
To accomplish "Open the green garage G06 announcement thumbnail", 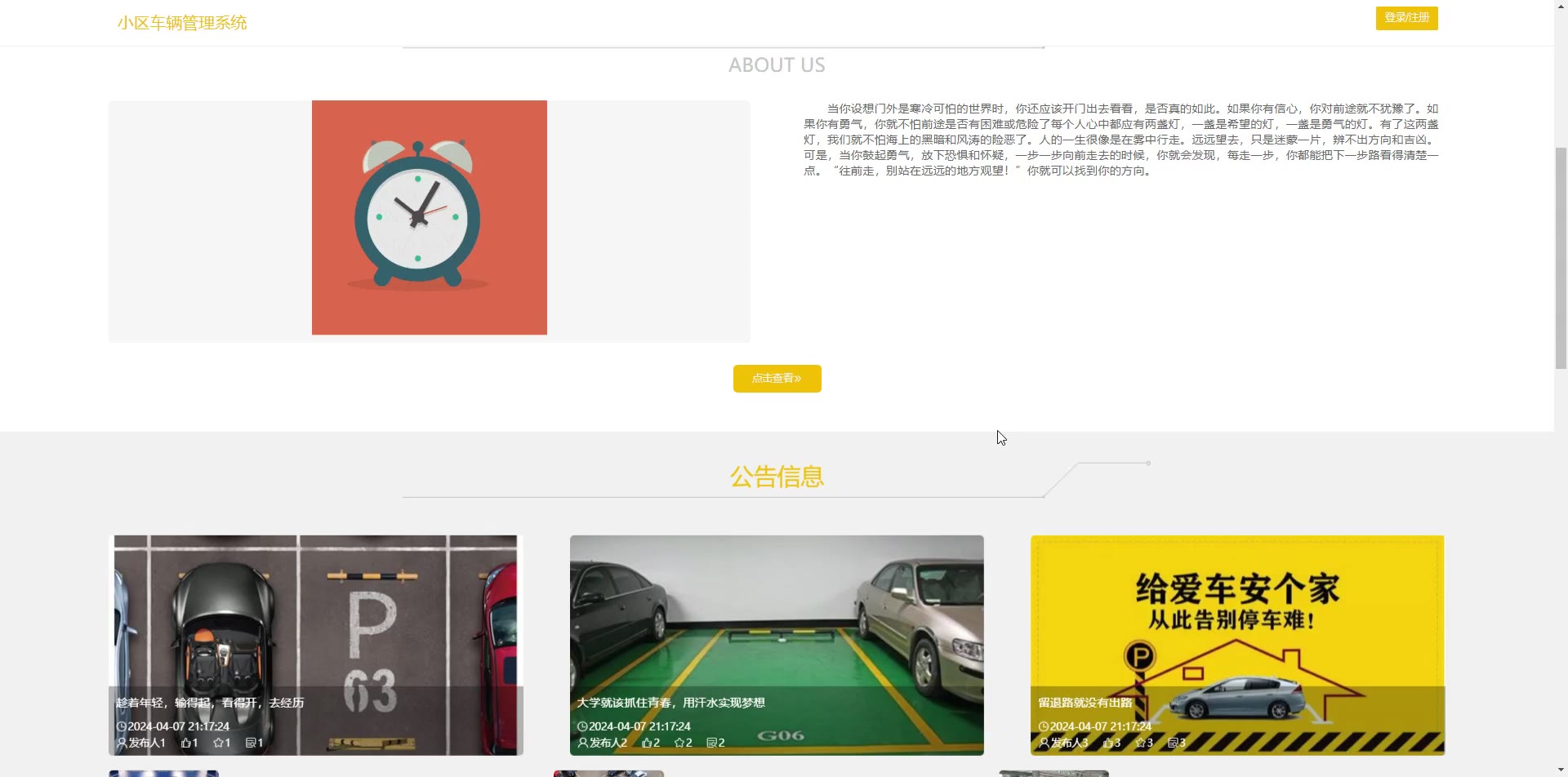I will 777,645.
